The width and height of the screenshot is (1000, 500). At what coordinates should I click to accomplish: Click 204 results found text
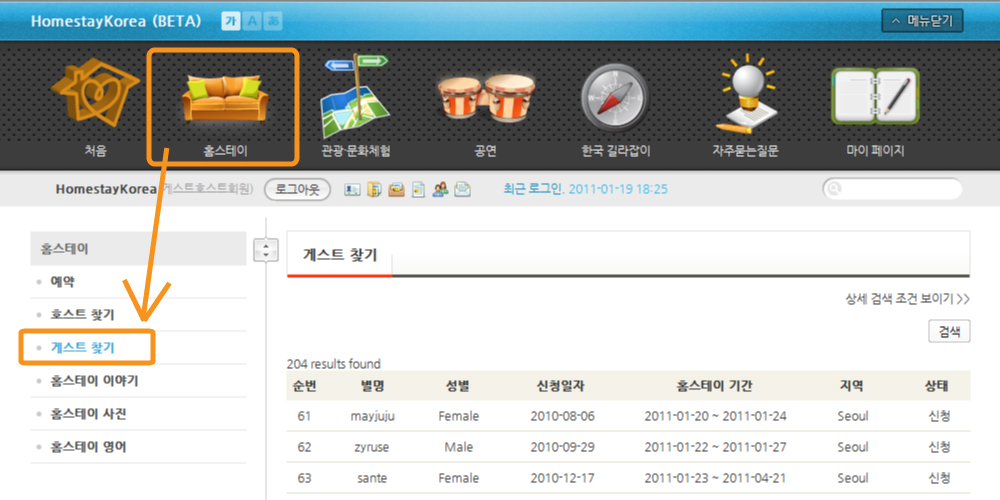pyautogui.click(x=334, y=364)
